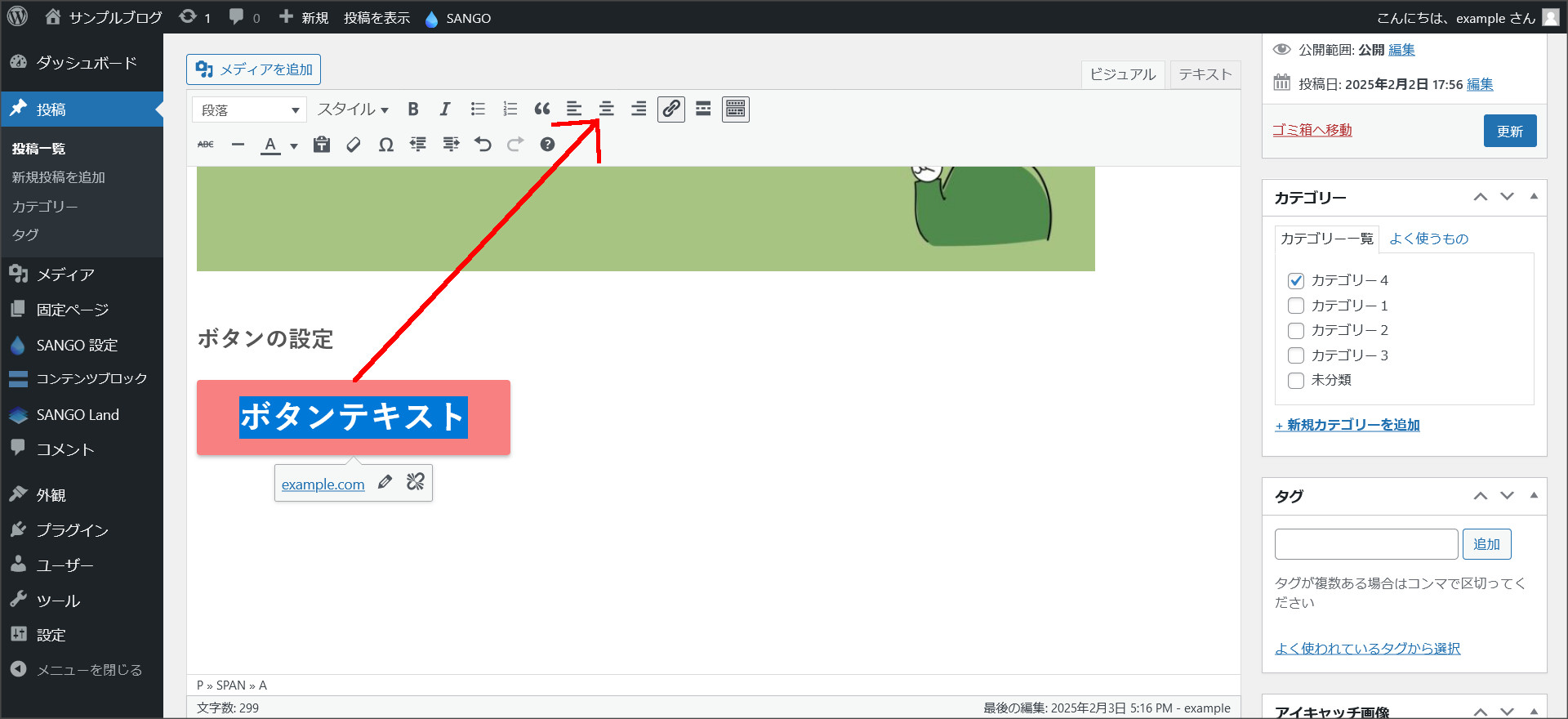The height and width of the screenshot is (719, 1568).
Task: Click the 更新 update button
Action: click(x=1509, y=131)
